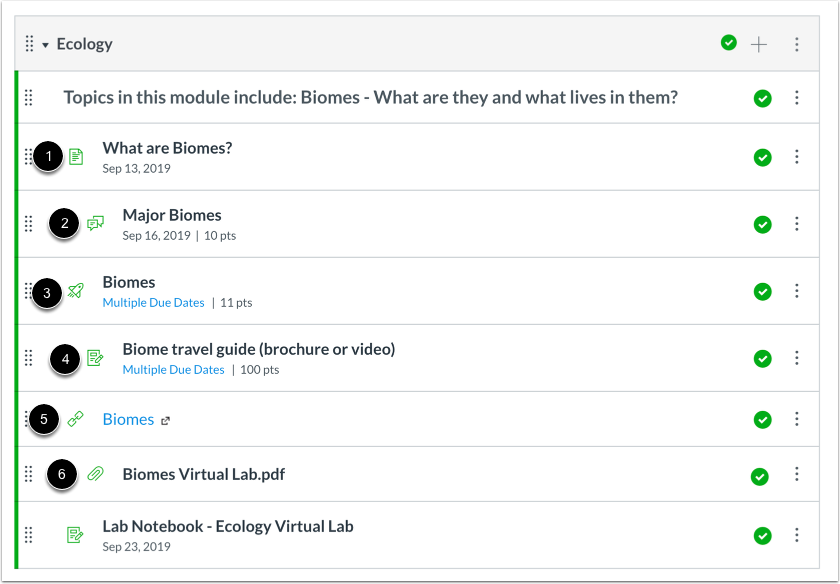Click the discussion icon beside Major Biomes

pyautogui.click(x=95, y=223)
